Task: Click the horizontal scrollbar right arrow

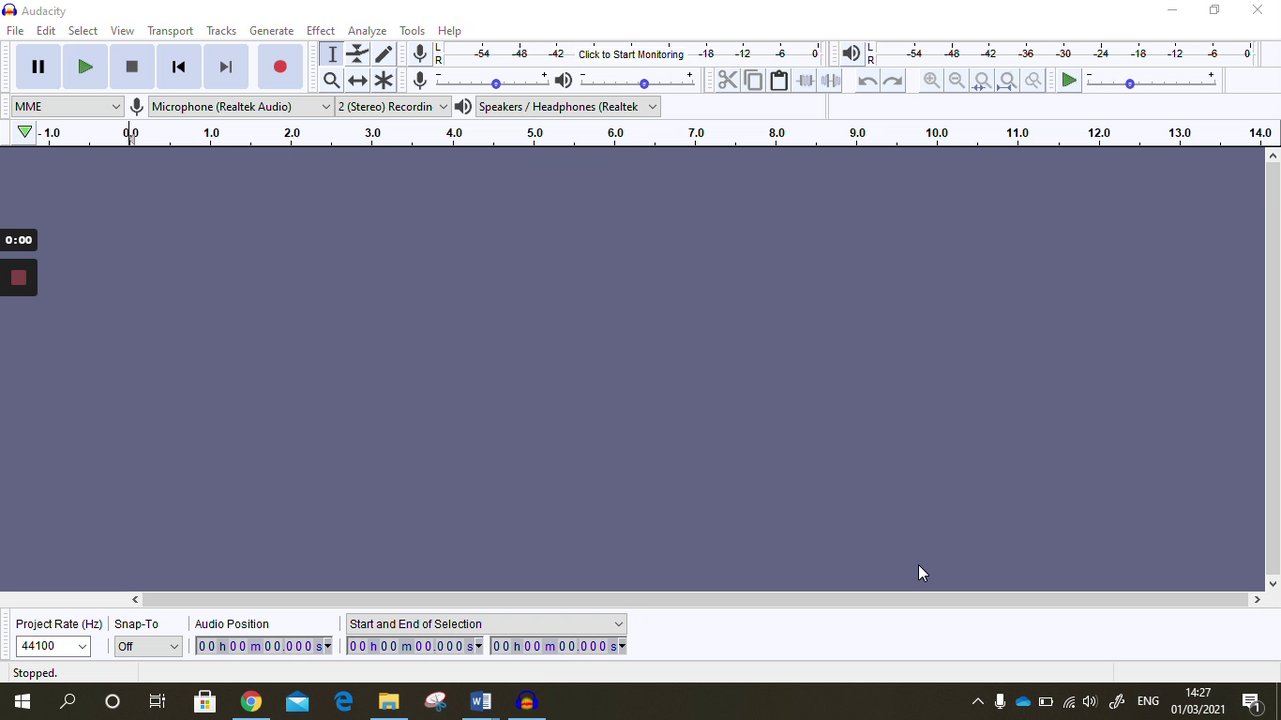Action: point(1257,600)
